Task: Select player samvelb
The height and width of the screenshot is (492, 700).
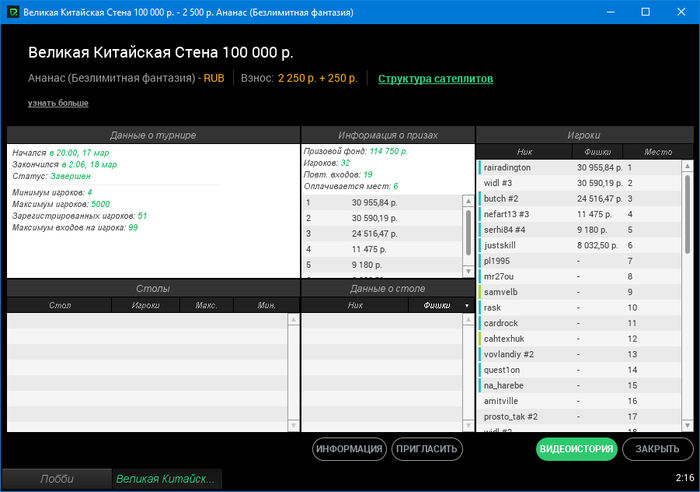Action: [x=579, y=292]
